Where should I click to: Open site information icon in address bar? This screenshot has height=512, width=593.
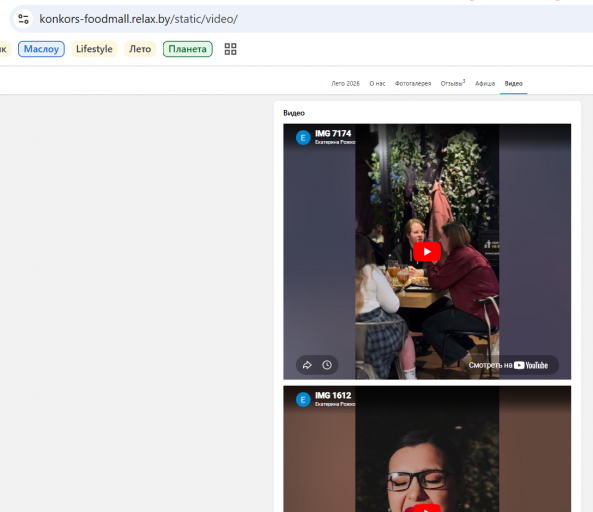(x=23, y=19)
